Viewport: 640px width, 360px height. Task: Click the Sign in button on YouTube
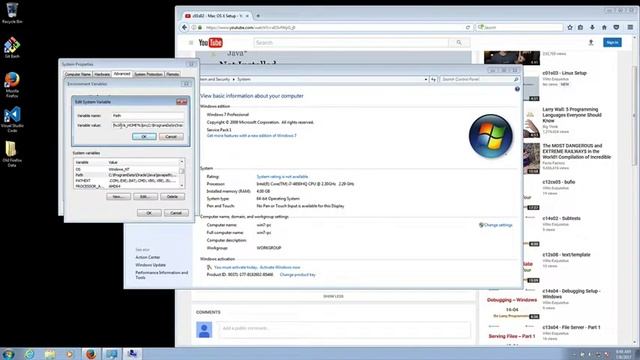612,42
